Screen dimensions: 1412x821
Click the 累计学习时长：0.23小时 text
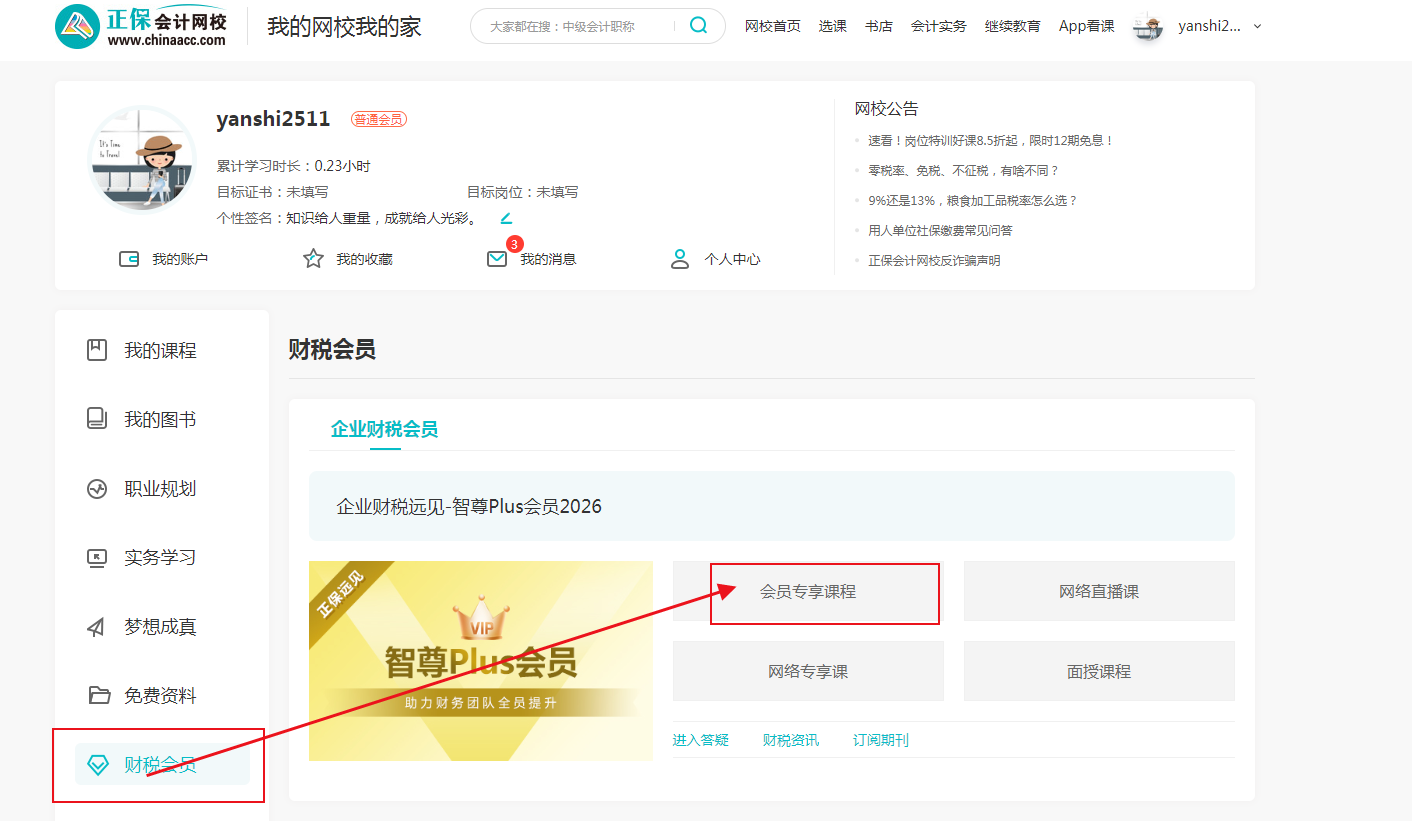pos(293,166)
